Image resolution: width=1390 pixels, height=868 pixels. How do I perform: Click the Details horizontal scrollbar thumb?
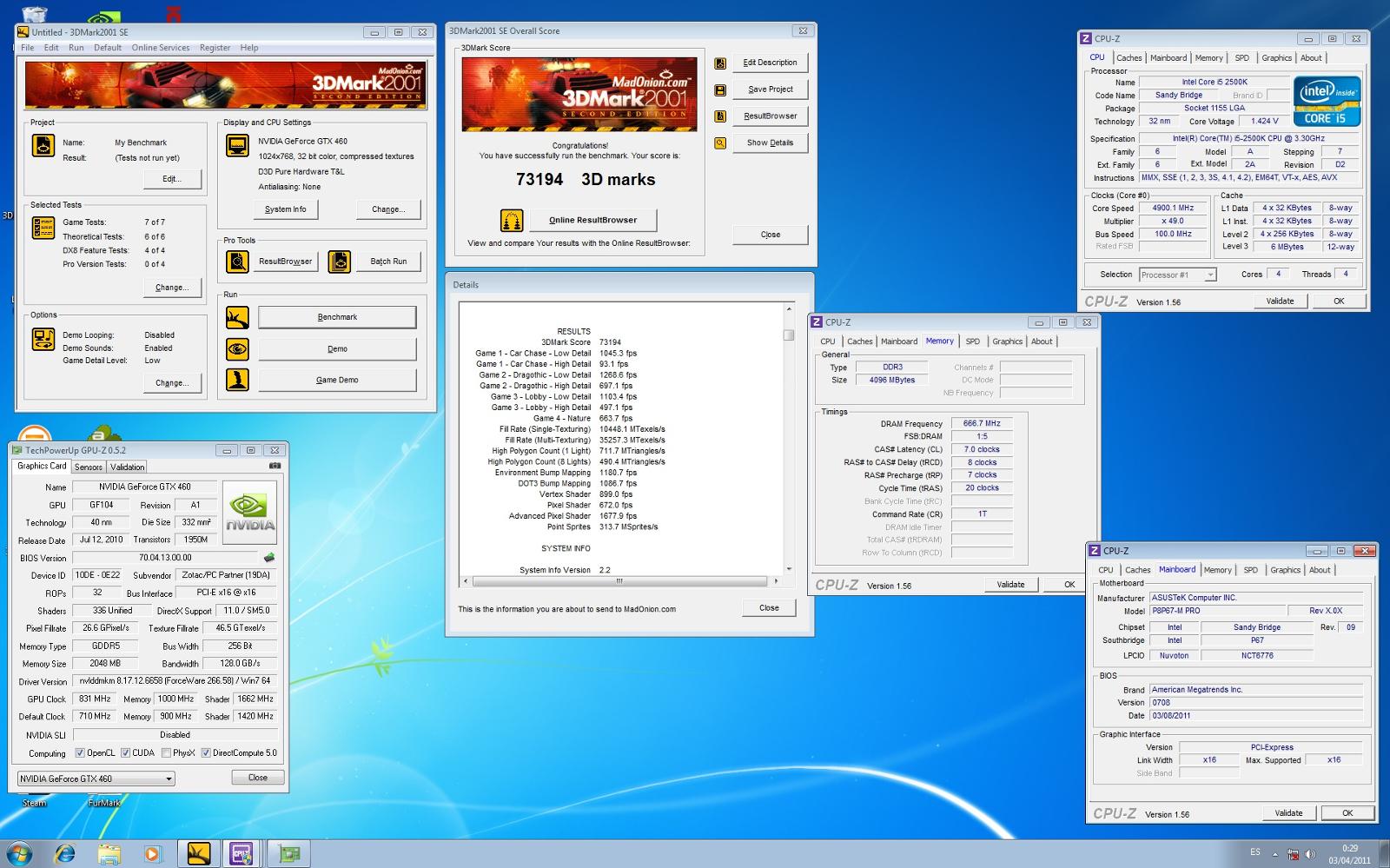point(619,580)
